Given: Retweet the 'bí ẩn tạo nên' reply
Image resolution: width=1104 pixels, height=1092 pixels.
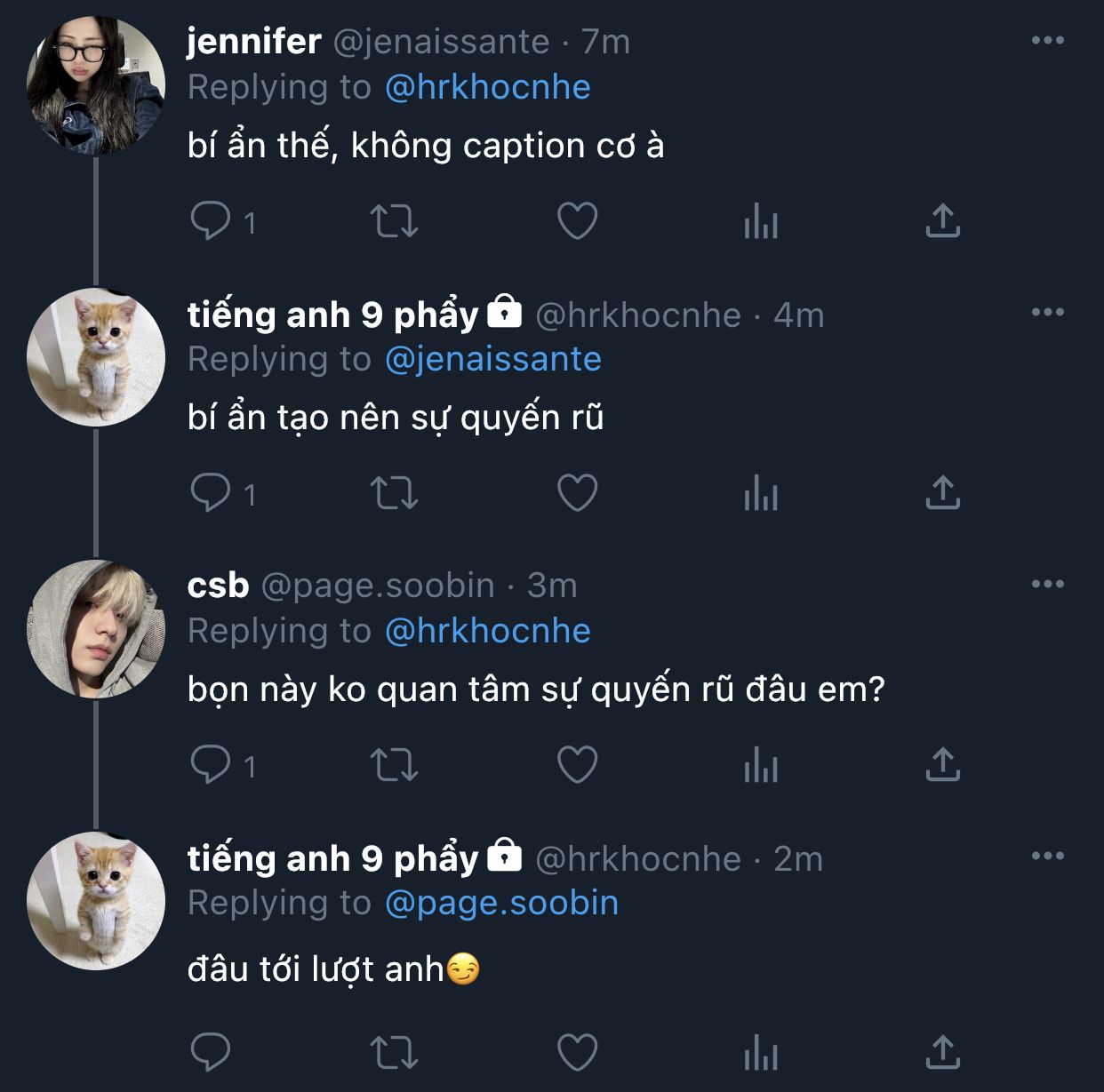Looking at the screenshot, I should point(394,493).
